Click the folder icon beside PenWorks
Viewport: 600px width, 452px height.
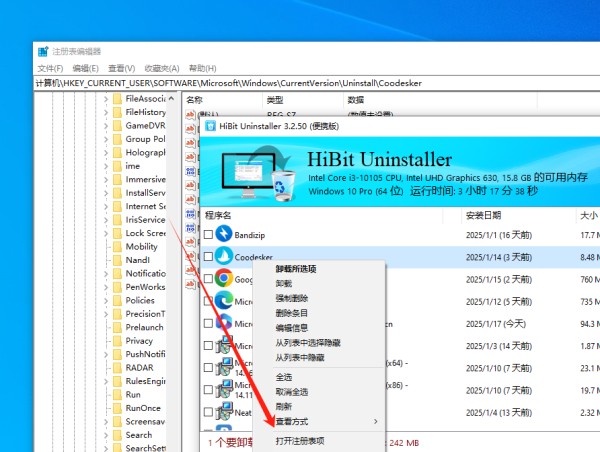coord(117,287)
